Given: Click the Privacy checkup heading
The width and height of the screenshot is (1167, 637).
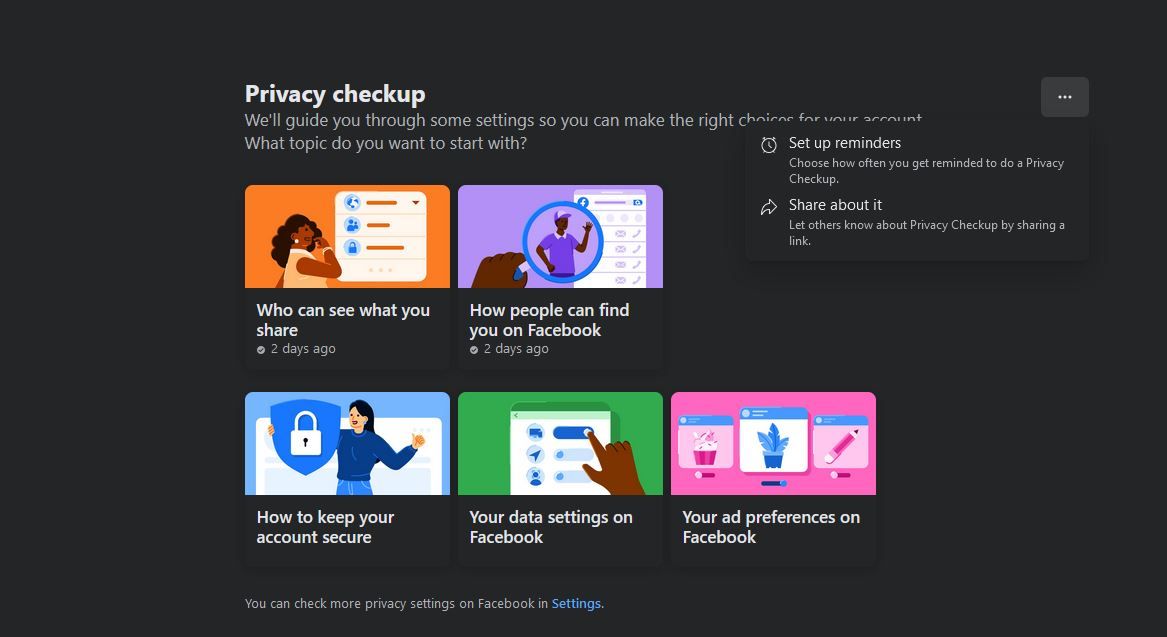Looking at the screenshot, I should pos(335,94).
